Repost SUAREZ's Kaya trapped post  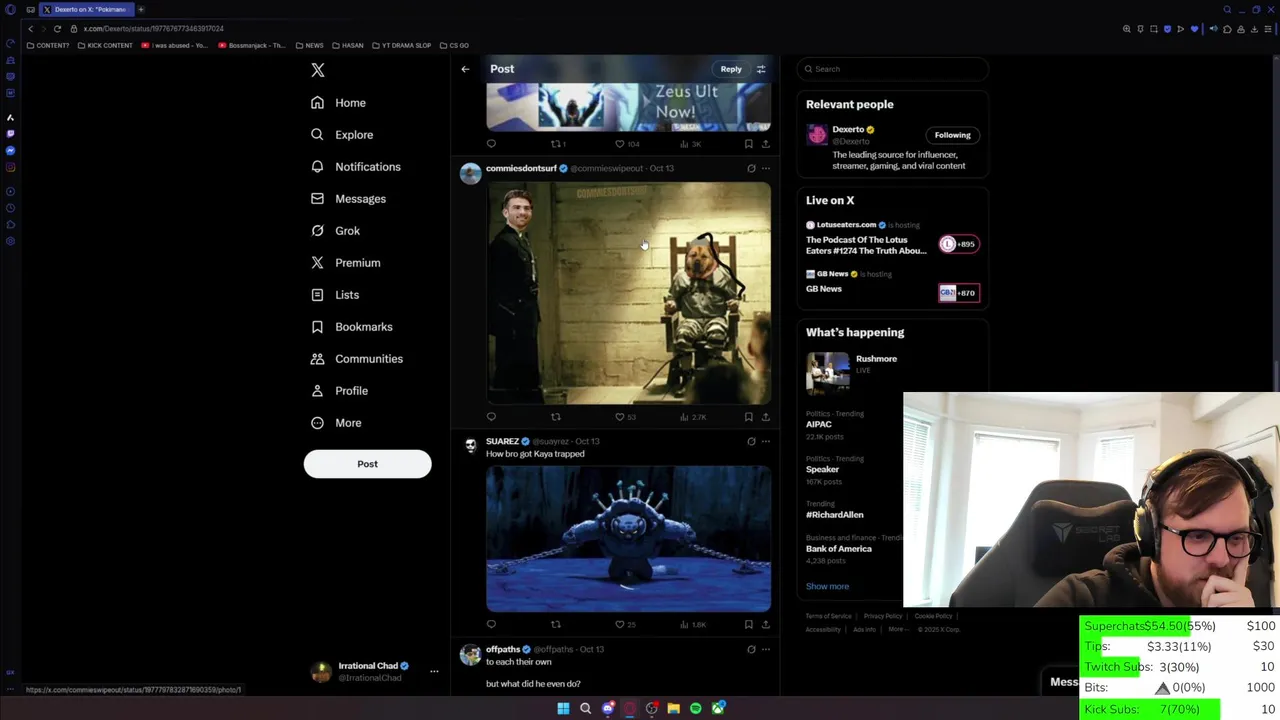click(x=556, y=625)
